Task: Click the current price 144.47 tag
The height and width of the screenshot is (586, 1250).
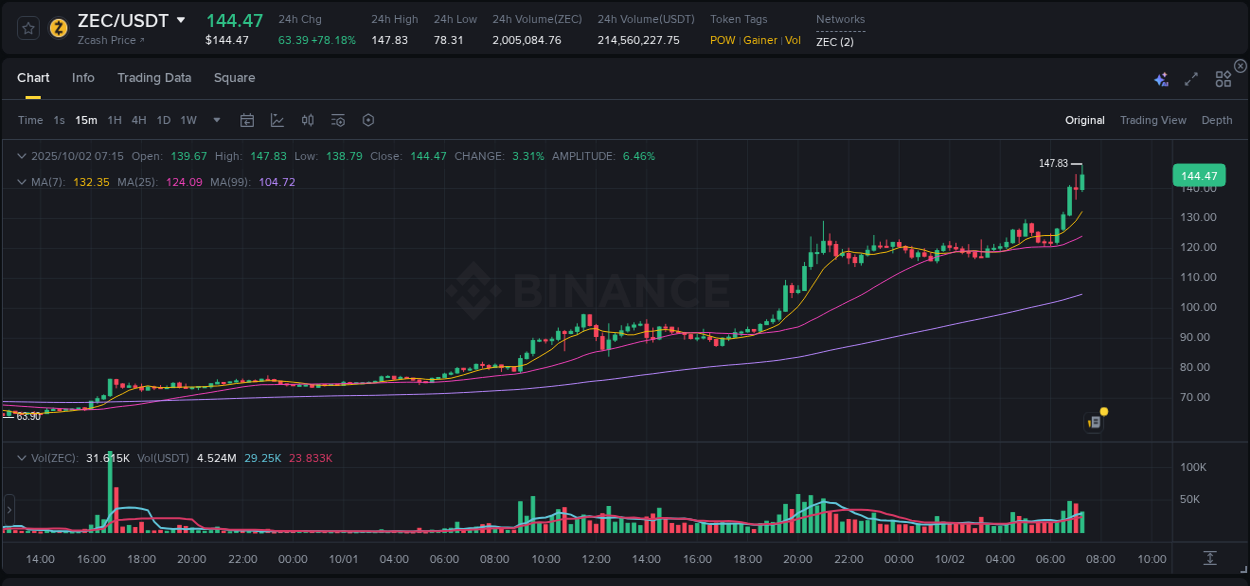Action: click(x=1198, y=175)
